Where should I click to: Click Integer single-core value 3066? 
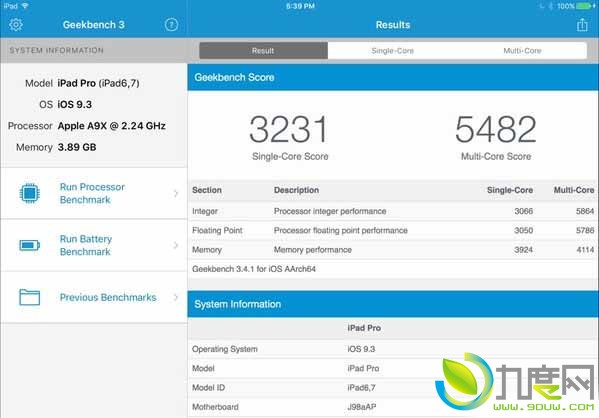pos(523,211)
